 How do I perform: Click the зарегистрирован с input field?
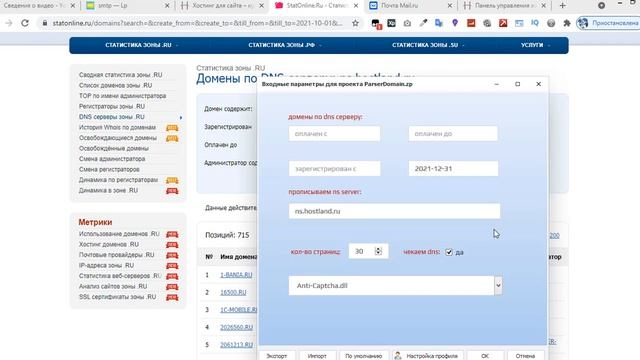[x=334, y=169]
